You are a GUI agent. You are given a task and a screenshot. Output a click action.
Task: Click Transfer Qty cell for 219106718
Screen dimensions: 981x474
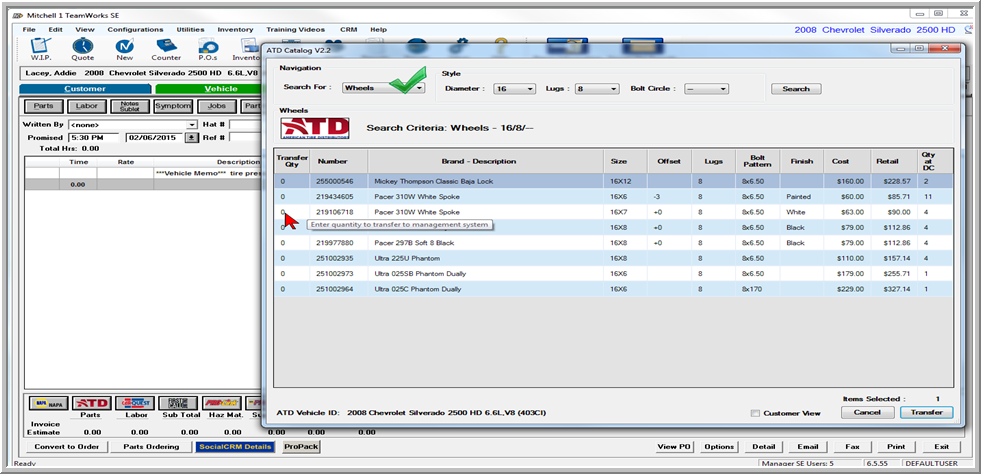292,212
